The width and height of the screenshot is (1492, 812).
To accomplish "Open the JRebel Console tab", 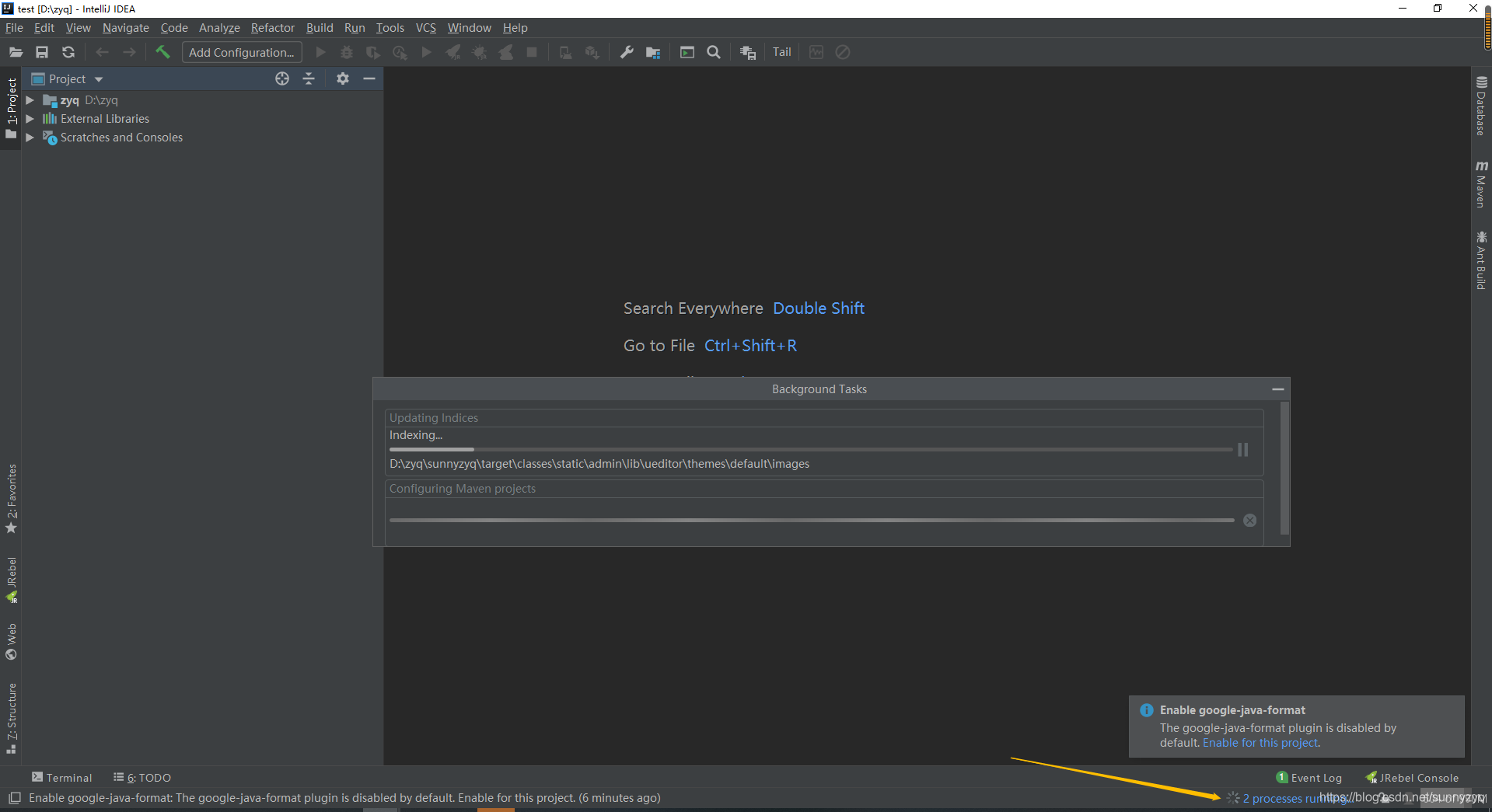I will [1413, 777].
